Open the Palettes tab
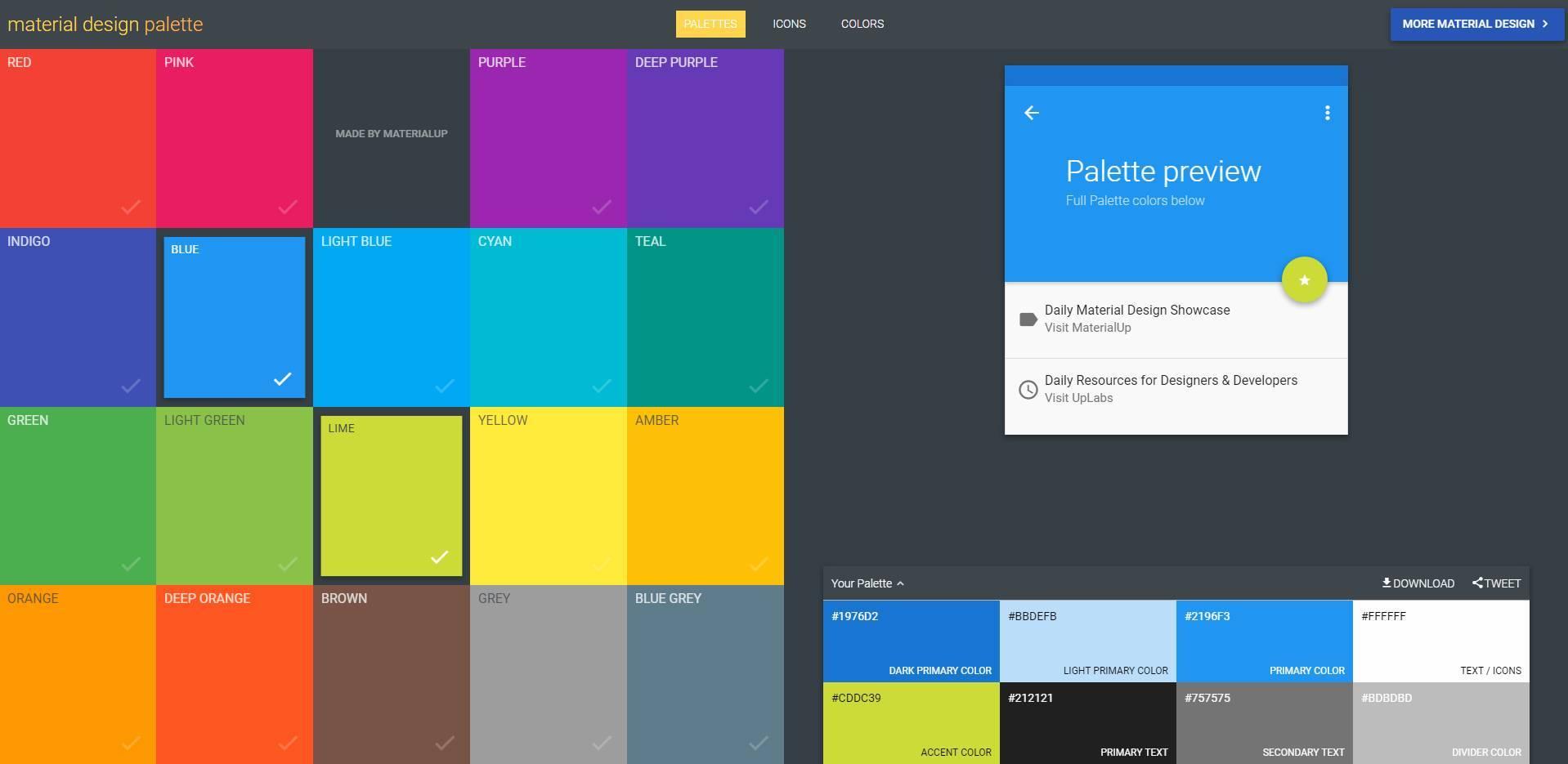Screen dimensions: 1568x764 710,25
